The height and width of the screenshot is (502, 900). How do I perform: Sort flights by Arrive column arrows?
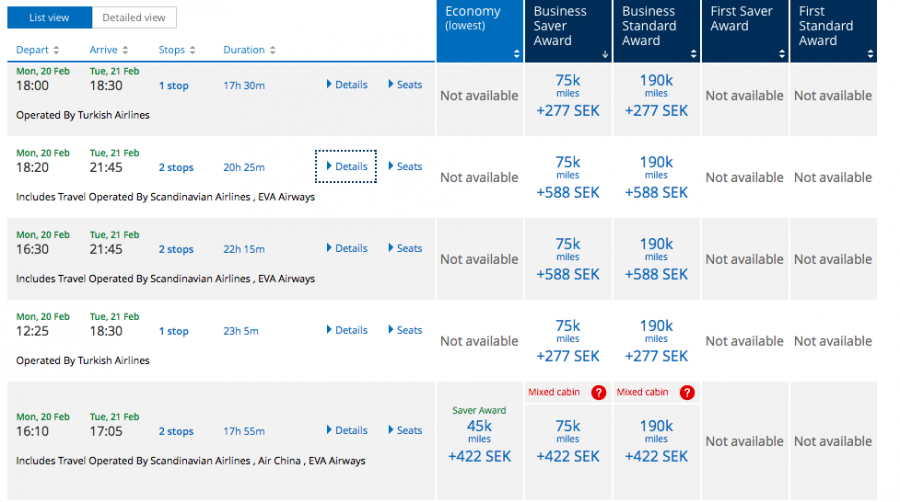pos(124,50)
